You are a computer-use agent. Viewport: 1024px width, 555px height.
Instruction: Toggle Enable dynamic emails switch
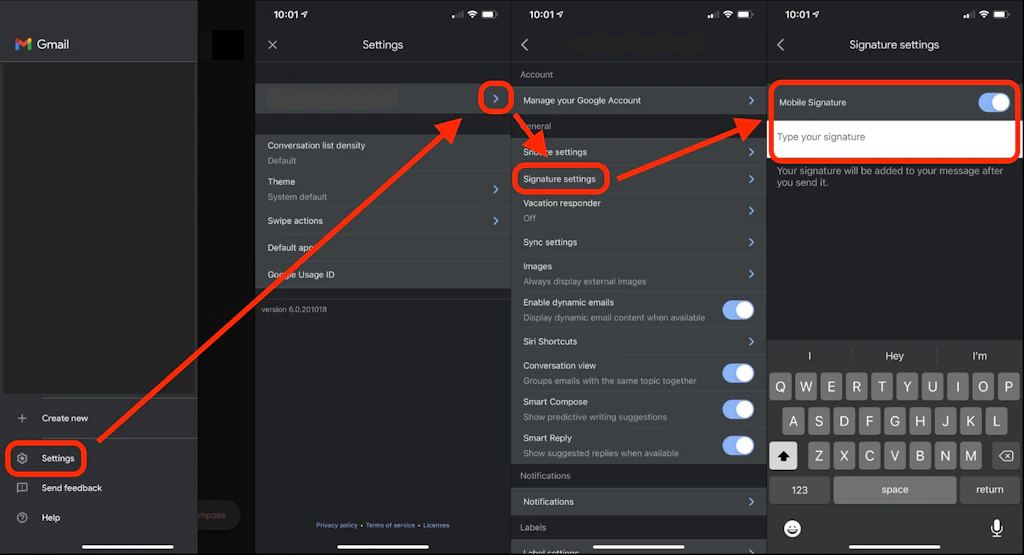pos(738,310)
